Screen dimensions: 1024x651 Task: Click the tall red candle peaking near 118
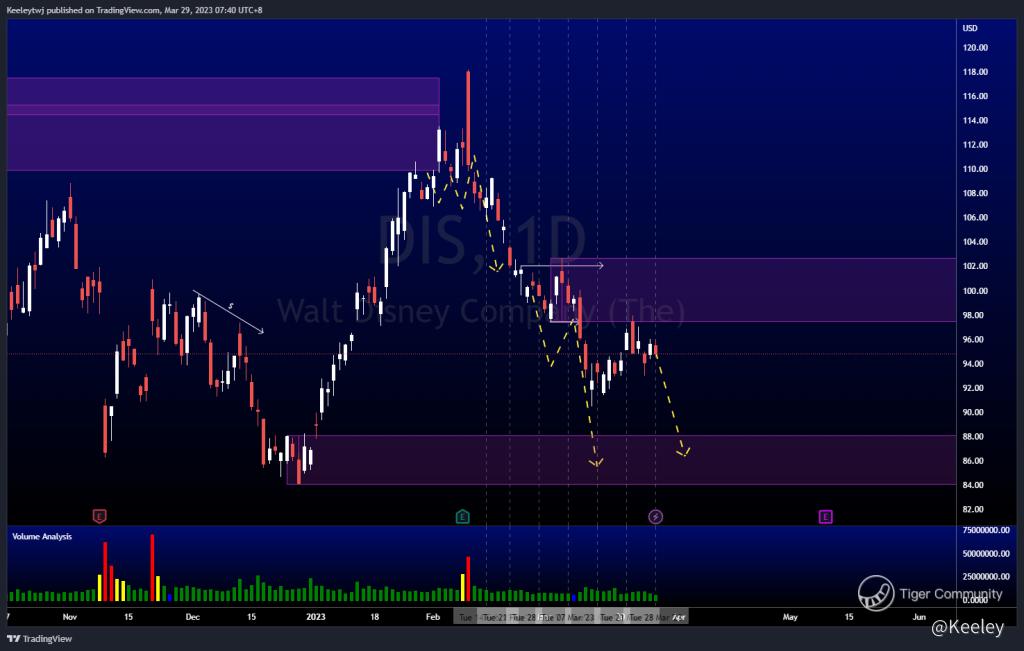(x=468, y=118)
